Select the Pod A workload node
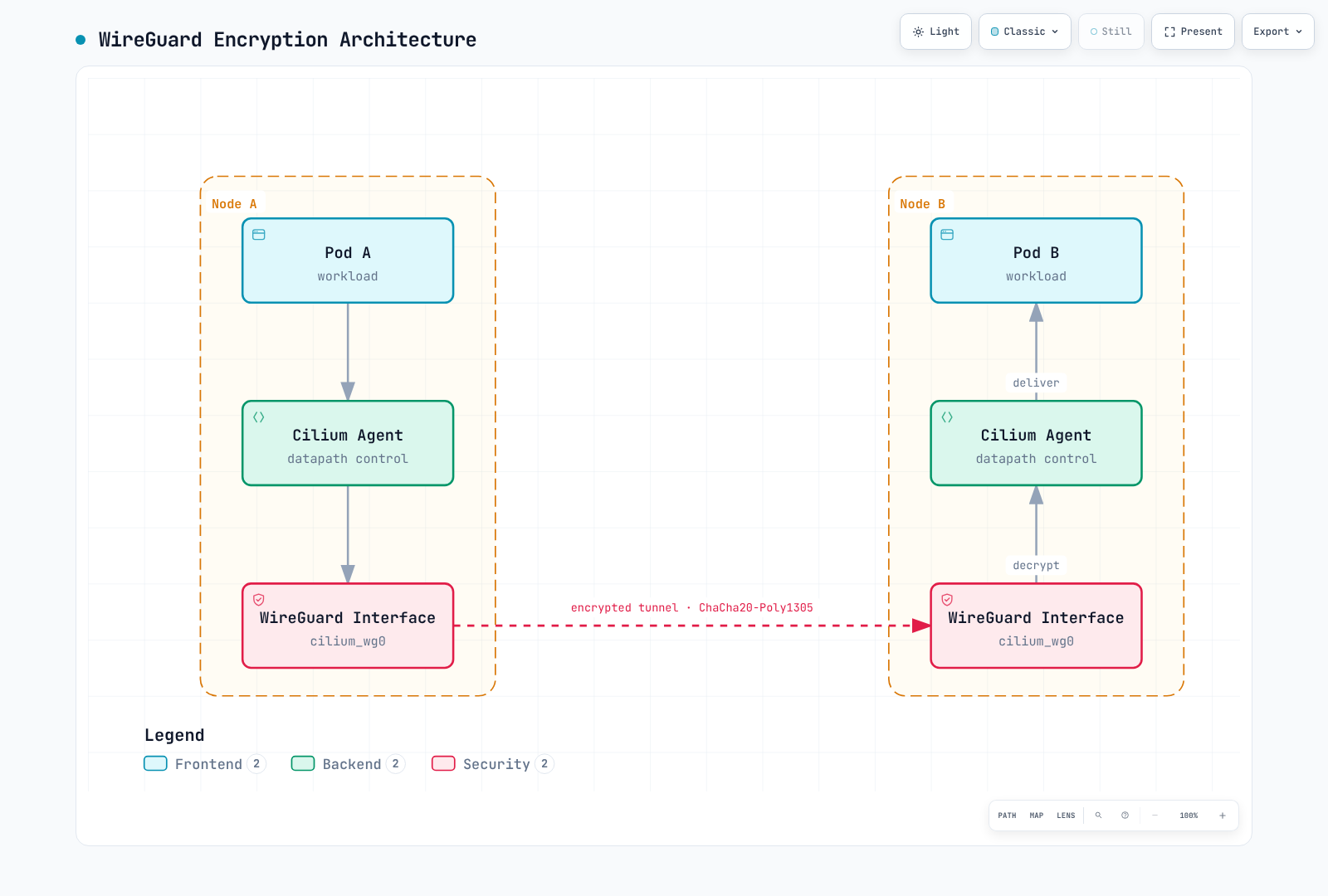The width and height of the screenshot is (1328, 896). pos(348,261)
